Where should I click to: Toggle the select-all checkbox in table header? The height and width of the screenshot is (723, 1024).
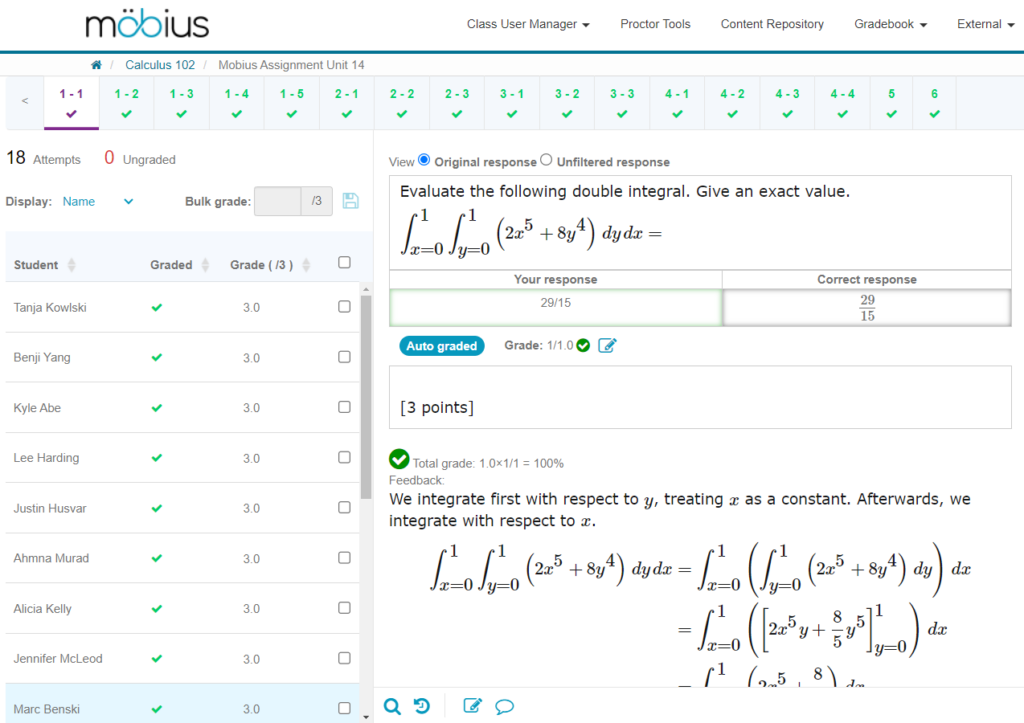[x=344, y=263]
